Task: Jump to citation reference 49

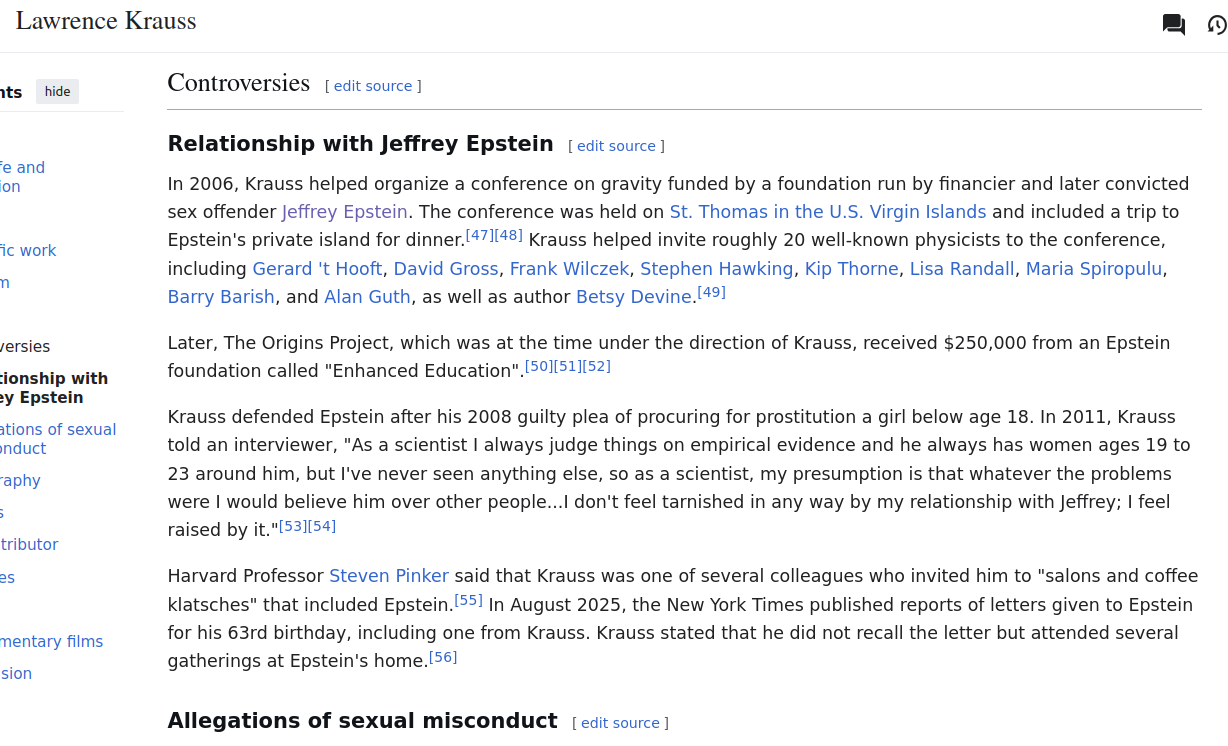Action: [711, 292]
